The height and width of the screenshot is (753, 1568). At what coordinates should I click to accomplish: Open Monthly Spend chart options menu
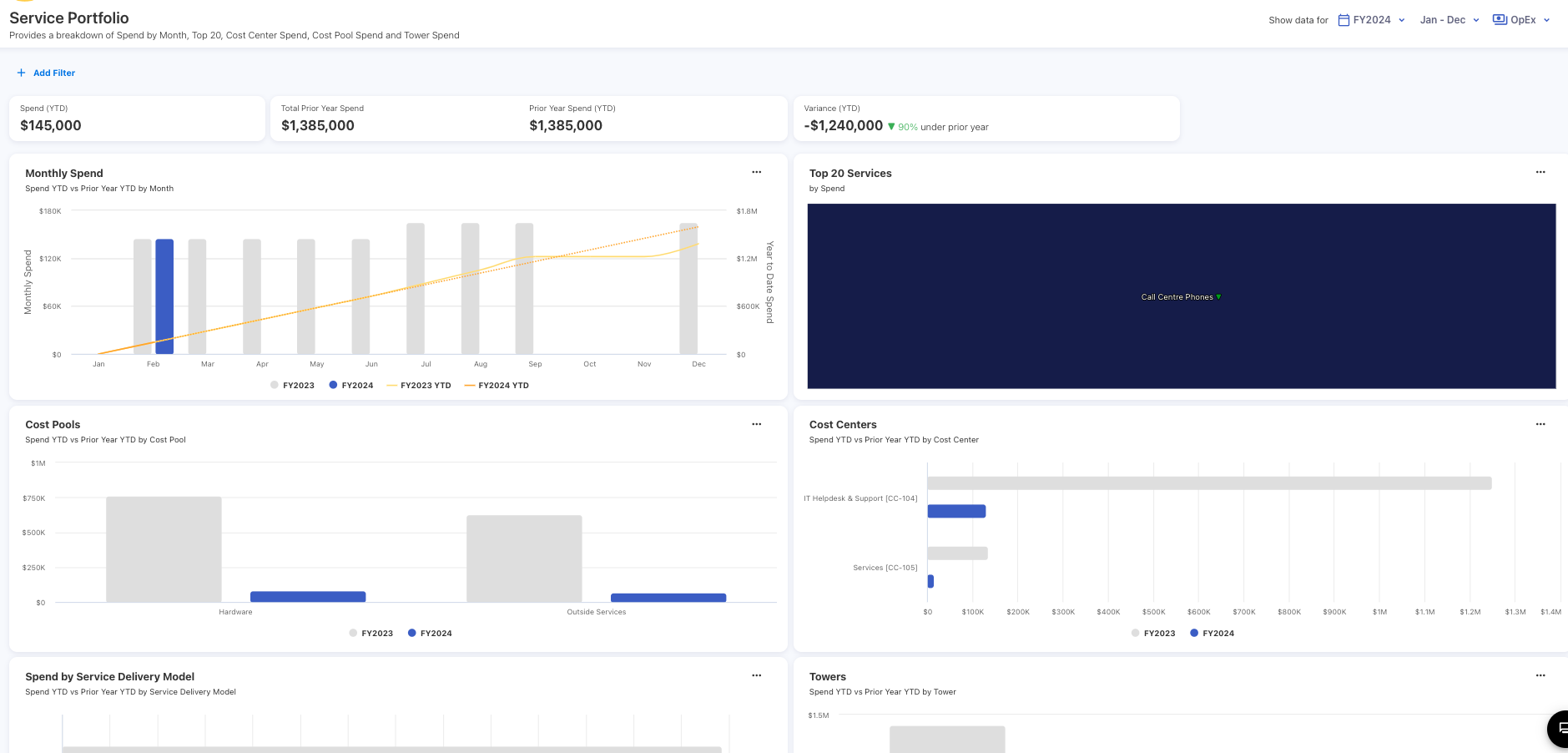coord(756,172)
